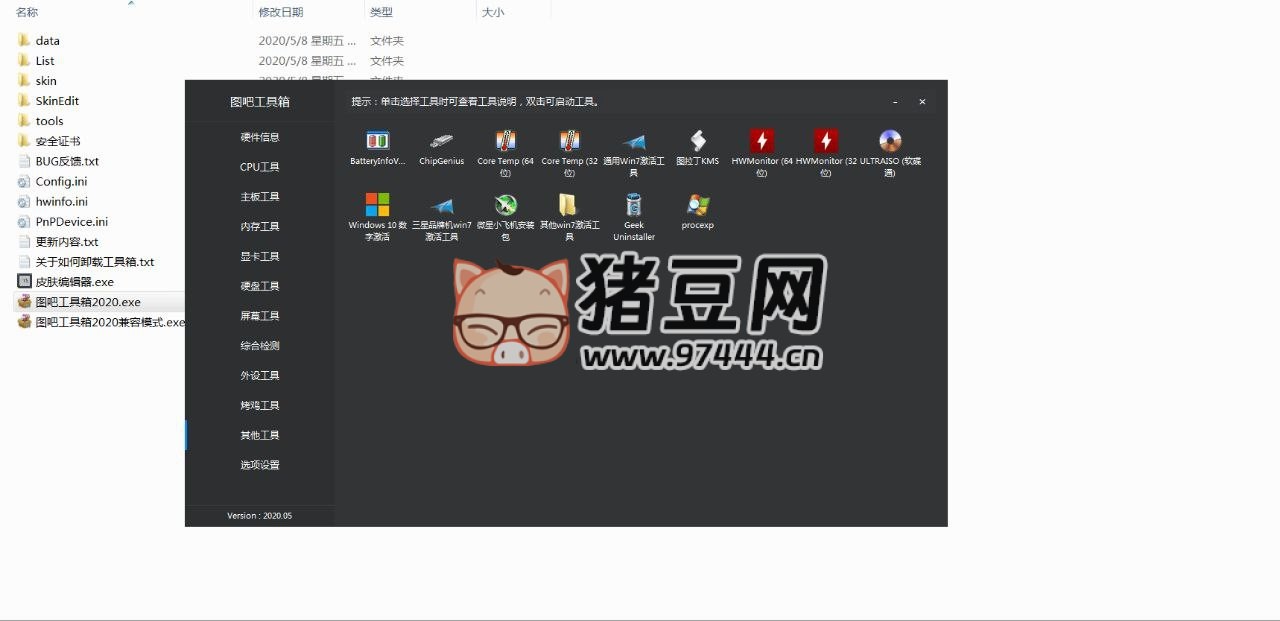The height and width of the screenshot is (621, 1280).
Task: Select Config.ini in the file list
Action: tap(60, 182)
